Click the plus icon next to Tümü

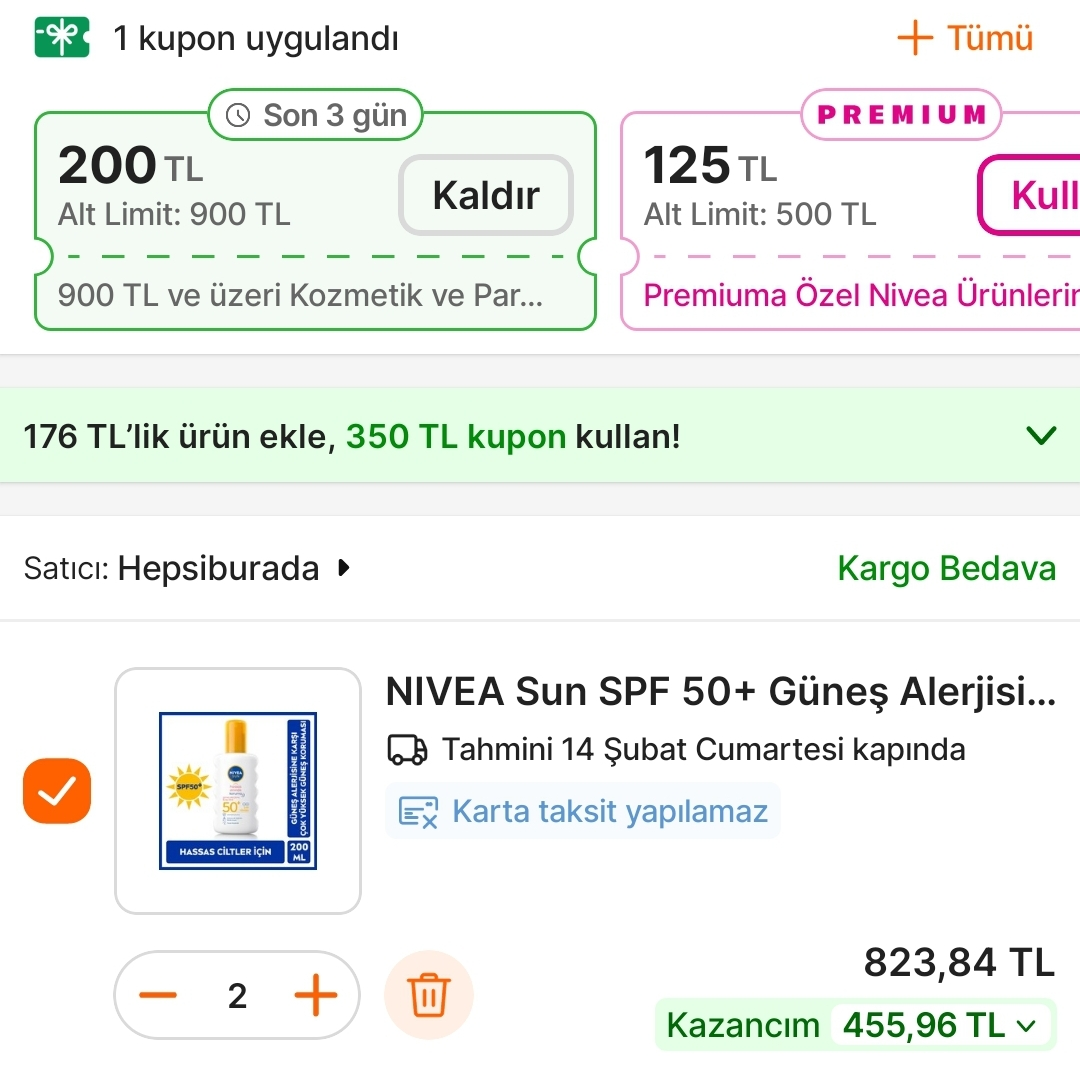916,37
